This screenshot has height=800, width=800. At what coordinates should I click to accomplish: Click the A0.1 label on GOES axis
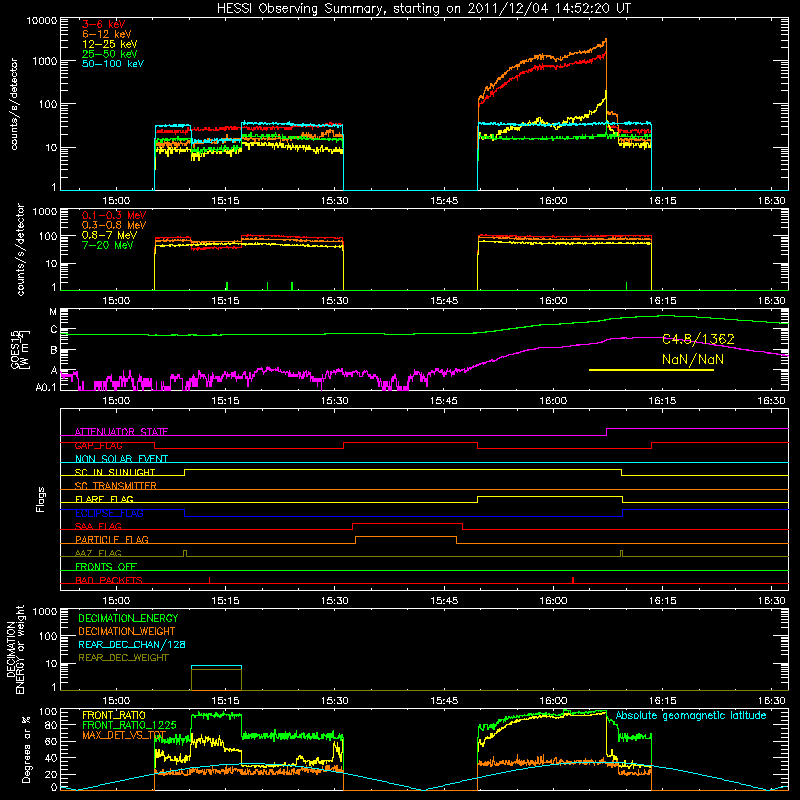point(46,388)
